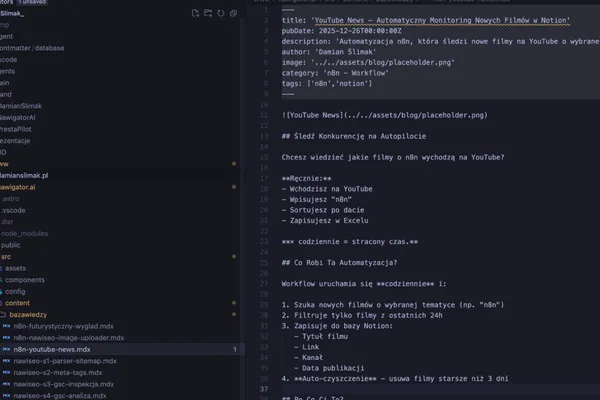Expand the node_modules folder
Screen dimensions: 600x400
pyautogui.click(x=24, y=233)
